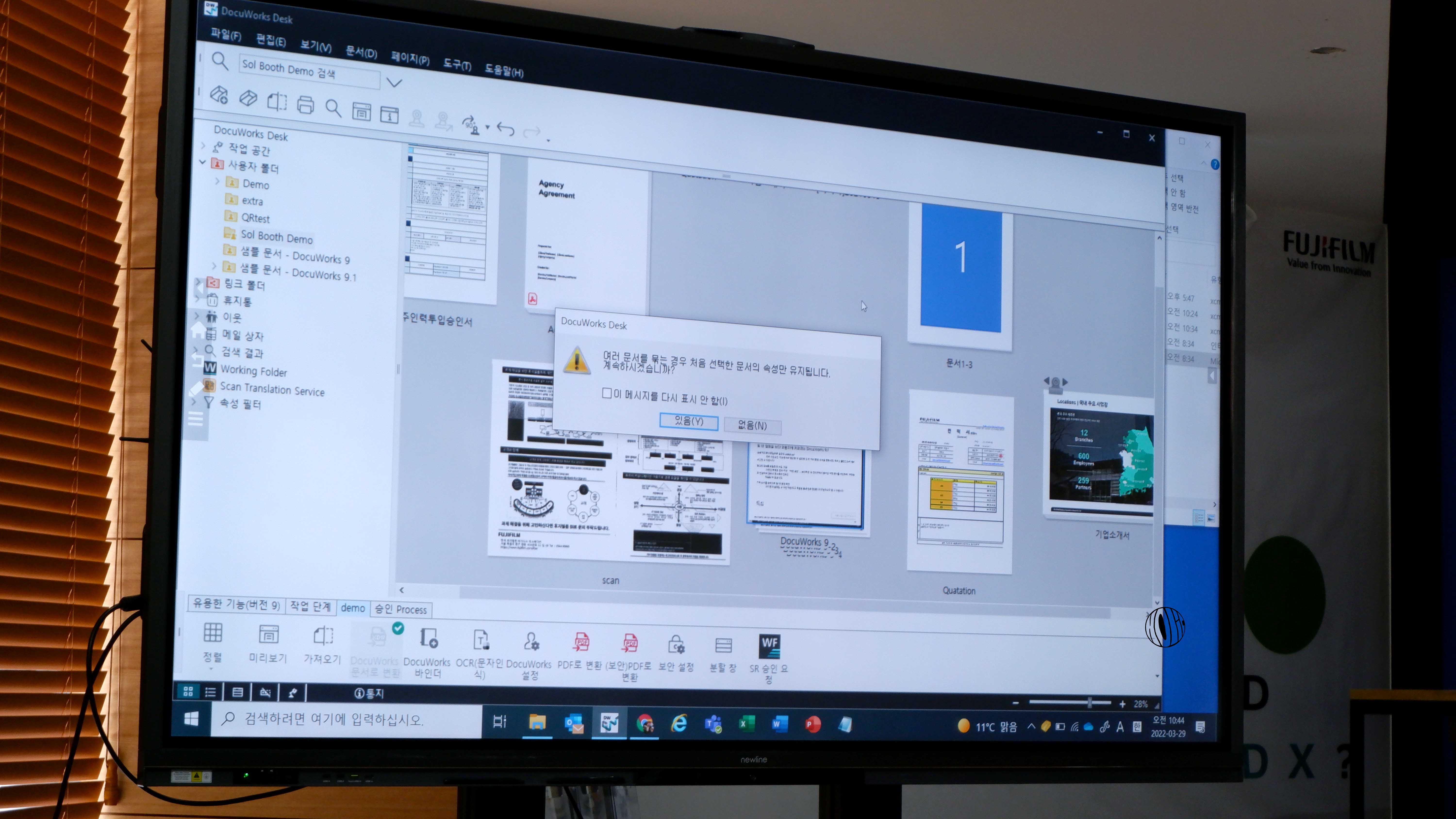This screenshot has height=819, width=1456.
Task: Open the 보기(V) menu
Action: [x=315, y=46]
